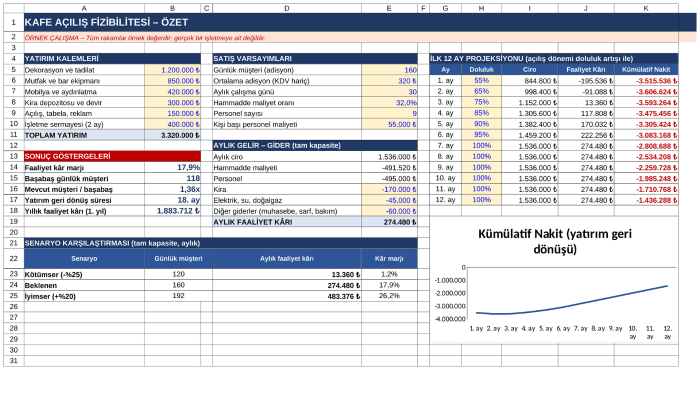Image resolution: width=700 pixels, height=394 pixels.
Task: Select the Doluluk column heading
Action: 481,69
